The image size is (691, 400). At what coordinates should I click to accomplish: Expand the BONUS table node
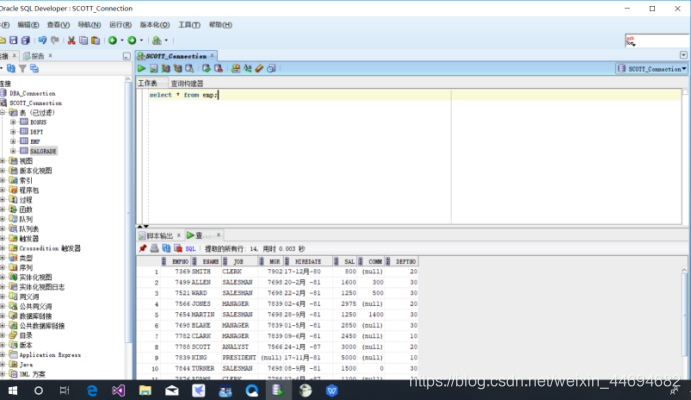click(x=13, y=122)
